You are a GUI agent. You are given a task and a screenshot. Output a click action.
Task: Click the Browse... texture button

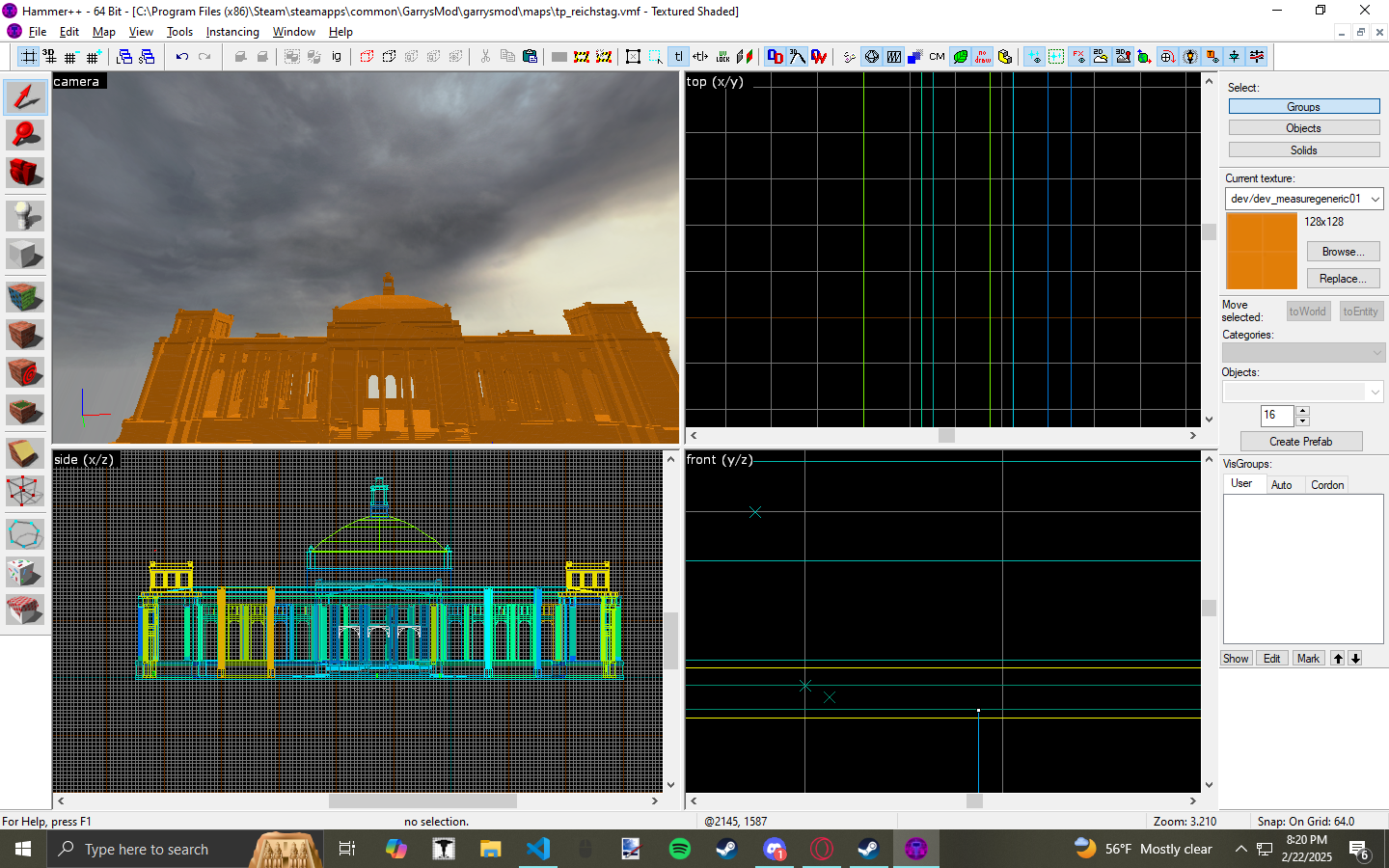point(1343,252)
